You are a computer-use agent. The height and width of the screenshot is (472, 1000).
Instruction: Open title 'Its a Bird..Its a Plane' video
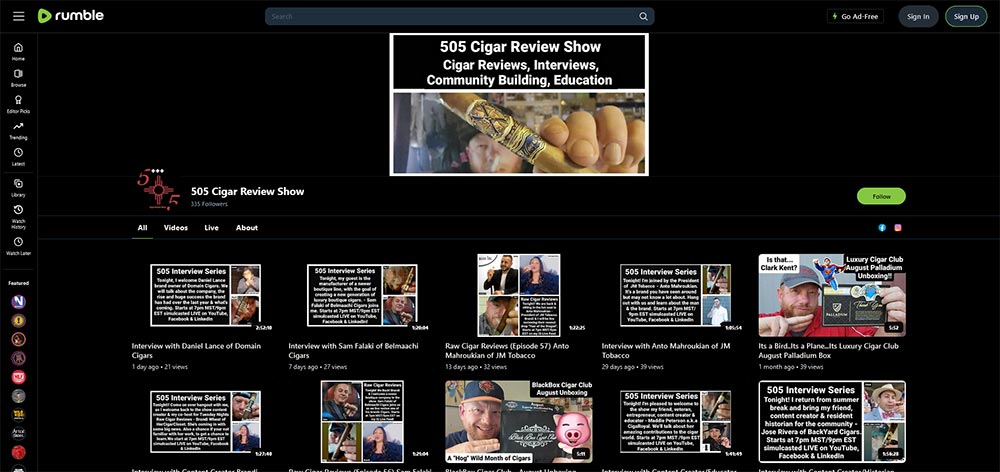pyautogui.click(x=828, y=351)
